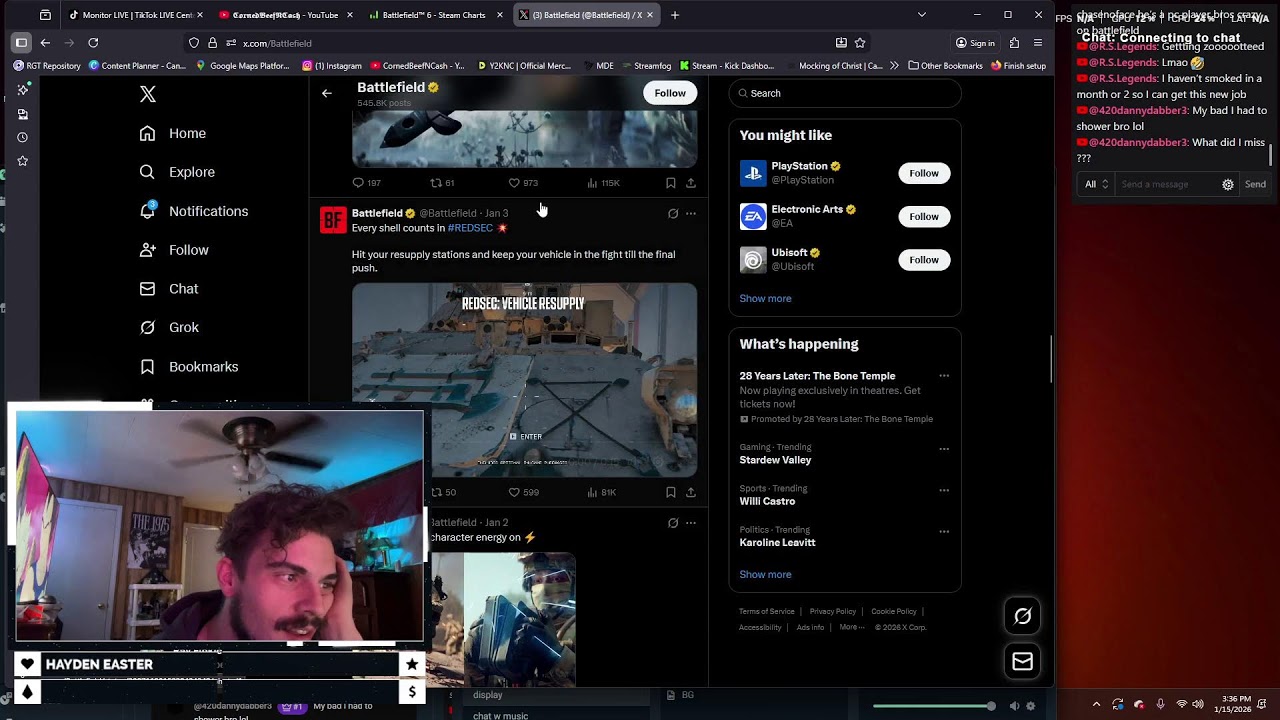This screenshot has height=720, width=1280.
Task: Open a new browser tab
Action: tap(675, 15)
